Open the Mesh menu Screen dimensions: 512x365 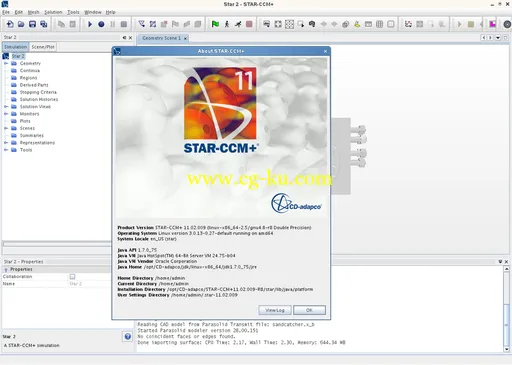coord(33,12)
